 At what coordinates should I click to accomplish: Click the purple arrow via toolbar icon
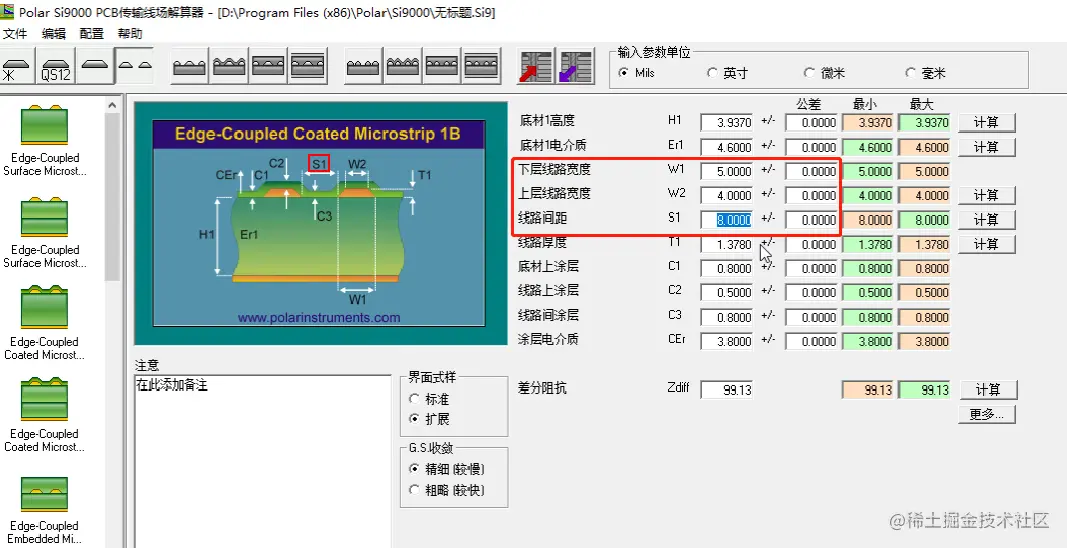(574, 66)
